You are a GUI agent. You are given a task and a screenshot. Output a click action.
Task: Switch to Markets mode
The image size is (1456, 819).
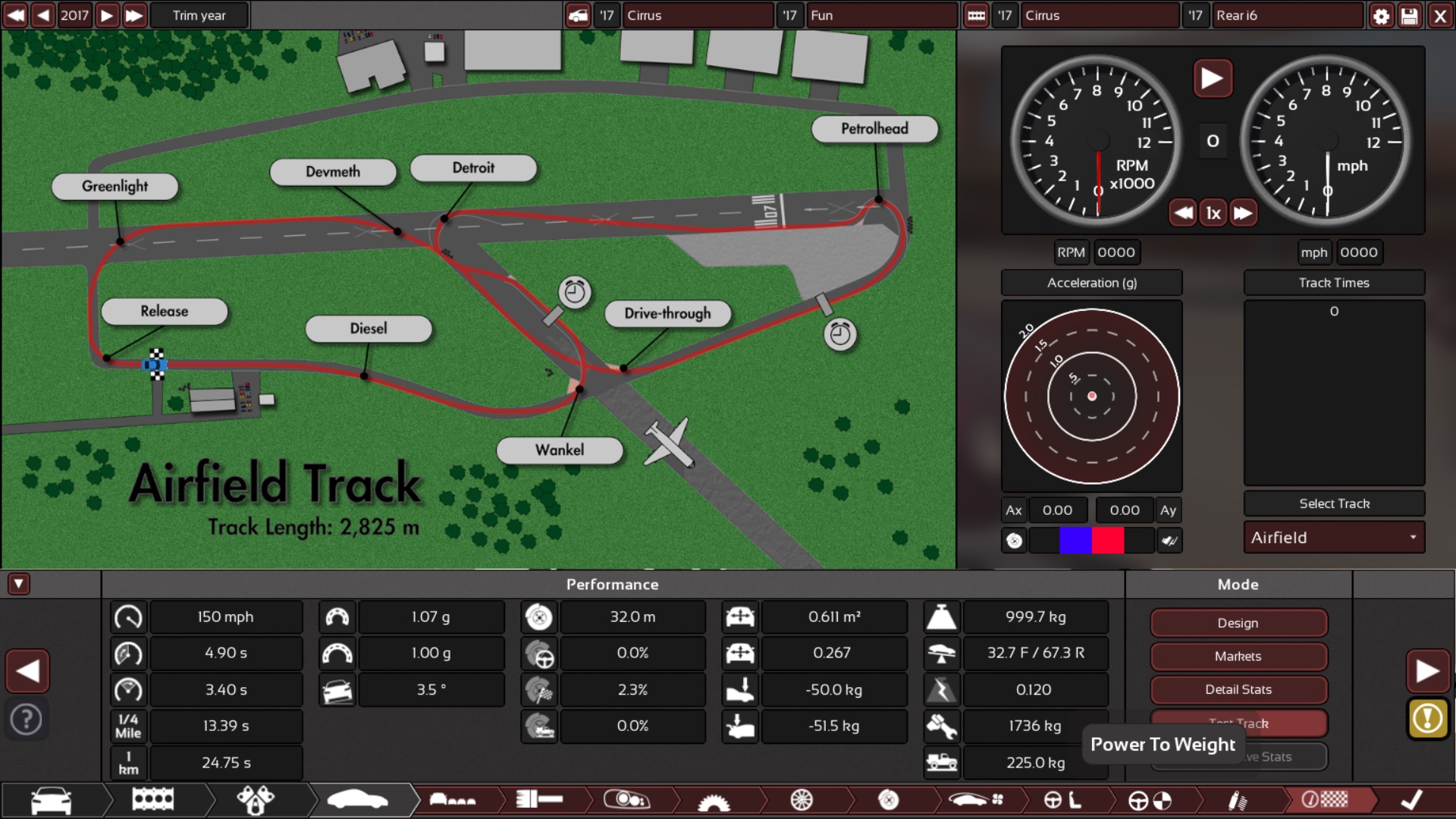tap(1238, 656)
